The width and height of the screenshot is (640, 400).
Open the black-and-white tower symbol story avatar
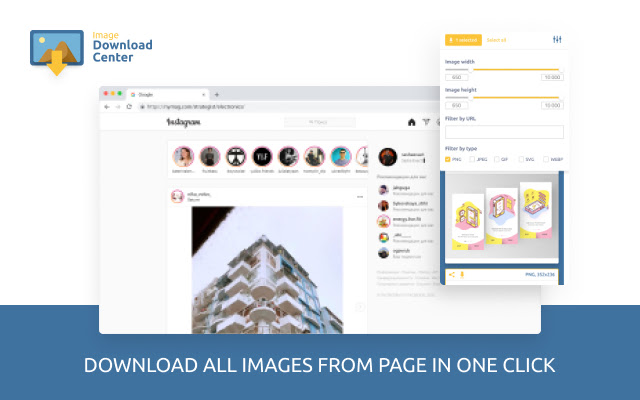(236, 157)
